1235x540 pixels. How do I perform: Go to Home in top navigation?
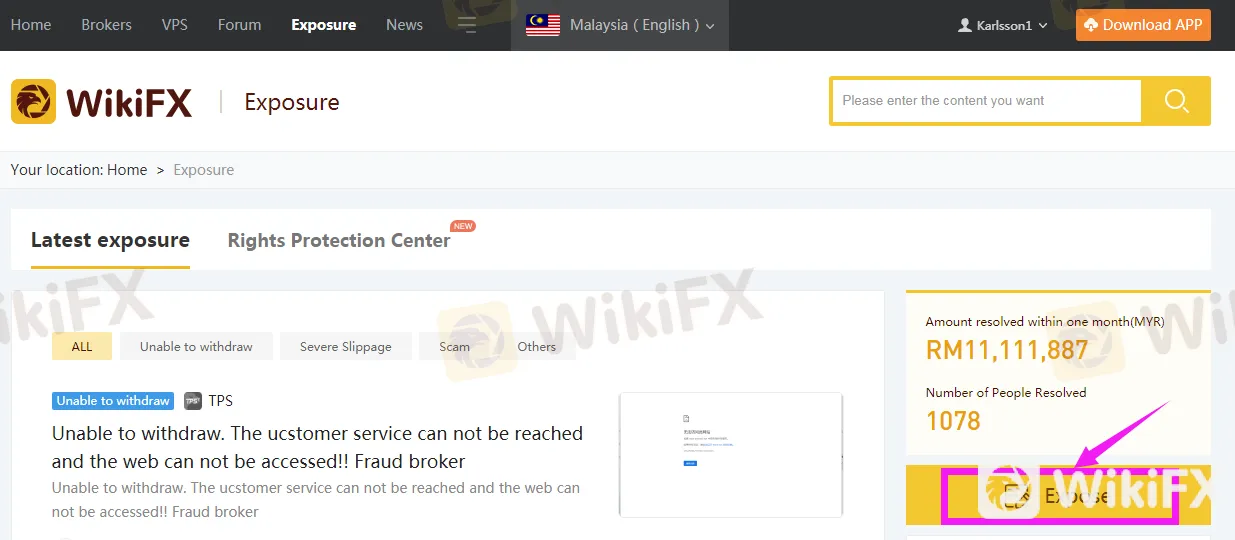point(31,25)
